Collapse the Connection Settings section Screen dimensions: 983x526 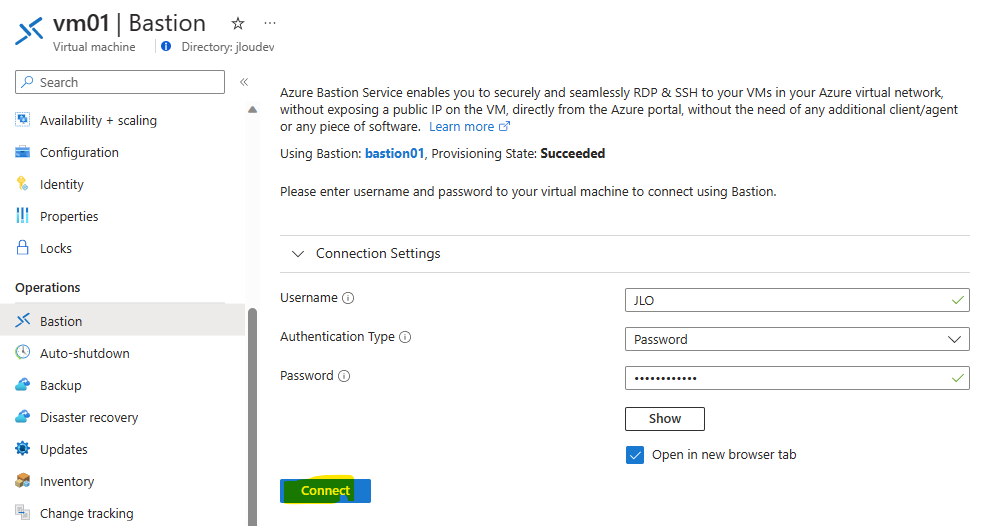pos(298,254)
